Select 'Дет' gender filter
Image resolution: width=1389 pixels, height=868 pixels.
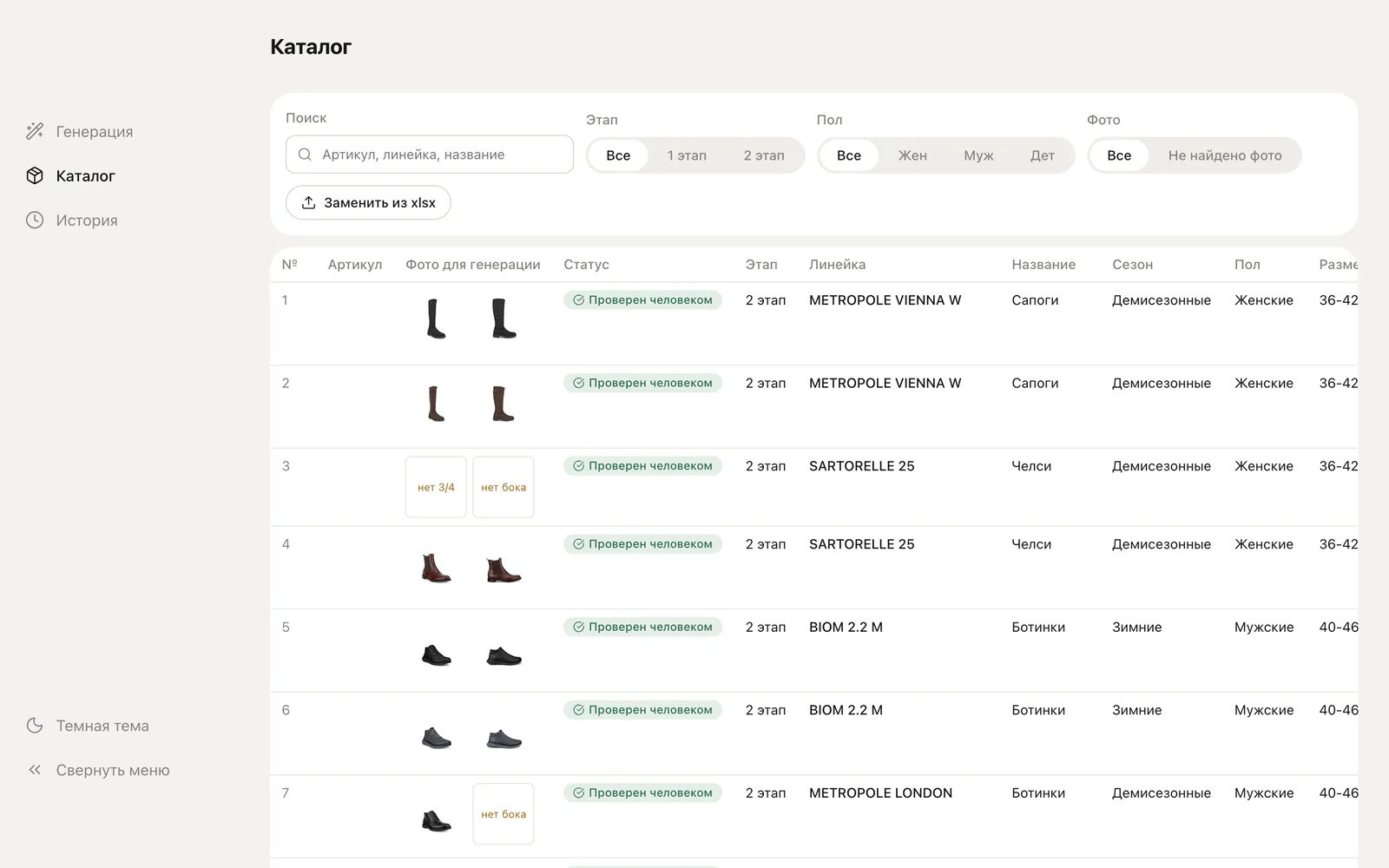(x=1043, y=155)
